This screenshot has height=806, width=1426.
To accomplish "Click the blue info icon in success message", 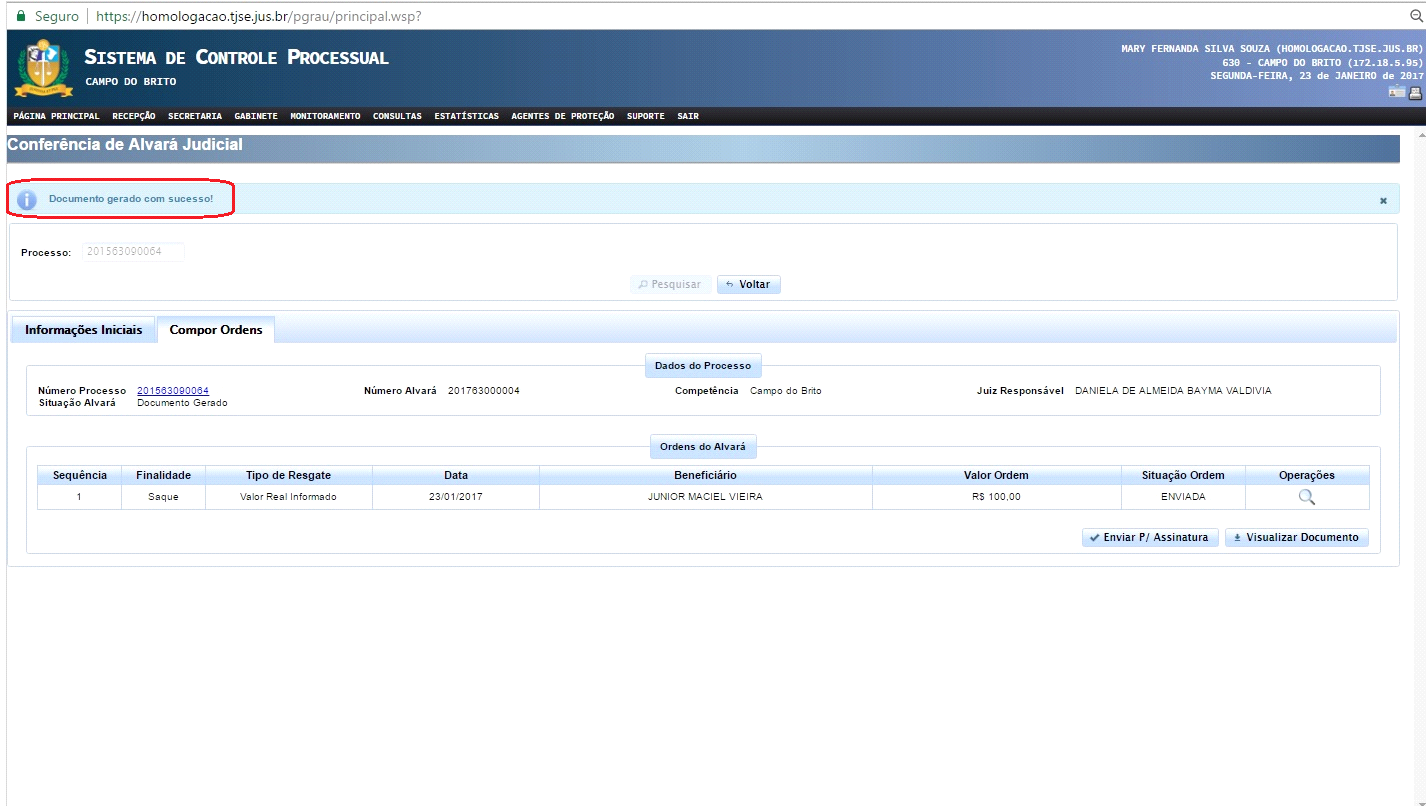I will (27, 199).
